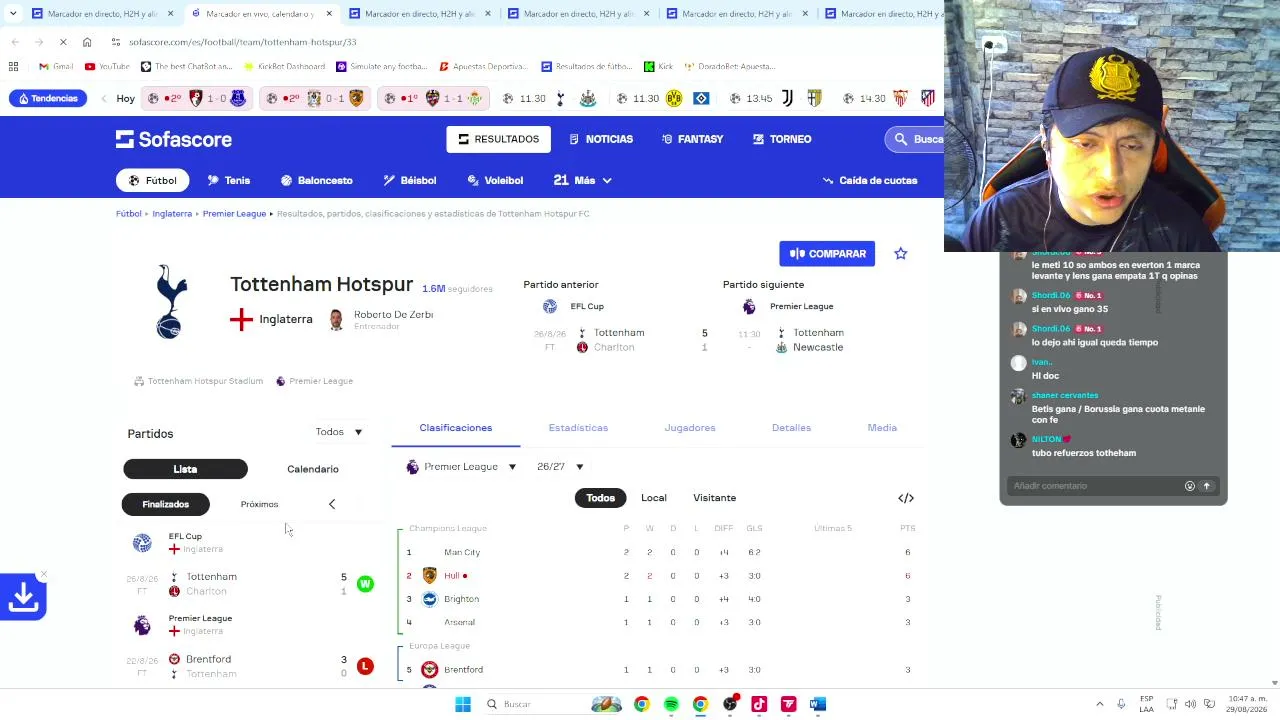This screenshot has width=1280, height=720.
Task: Open the EFL Cup competition logo in Partidos
Action: coord(142,542)
